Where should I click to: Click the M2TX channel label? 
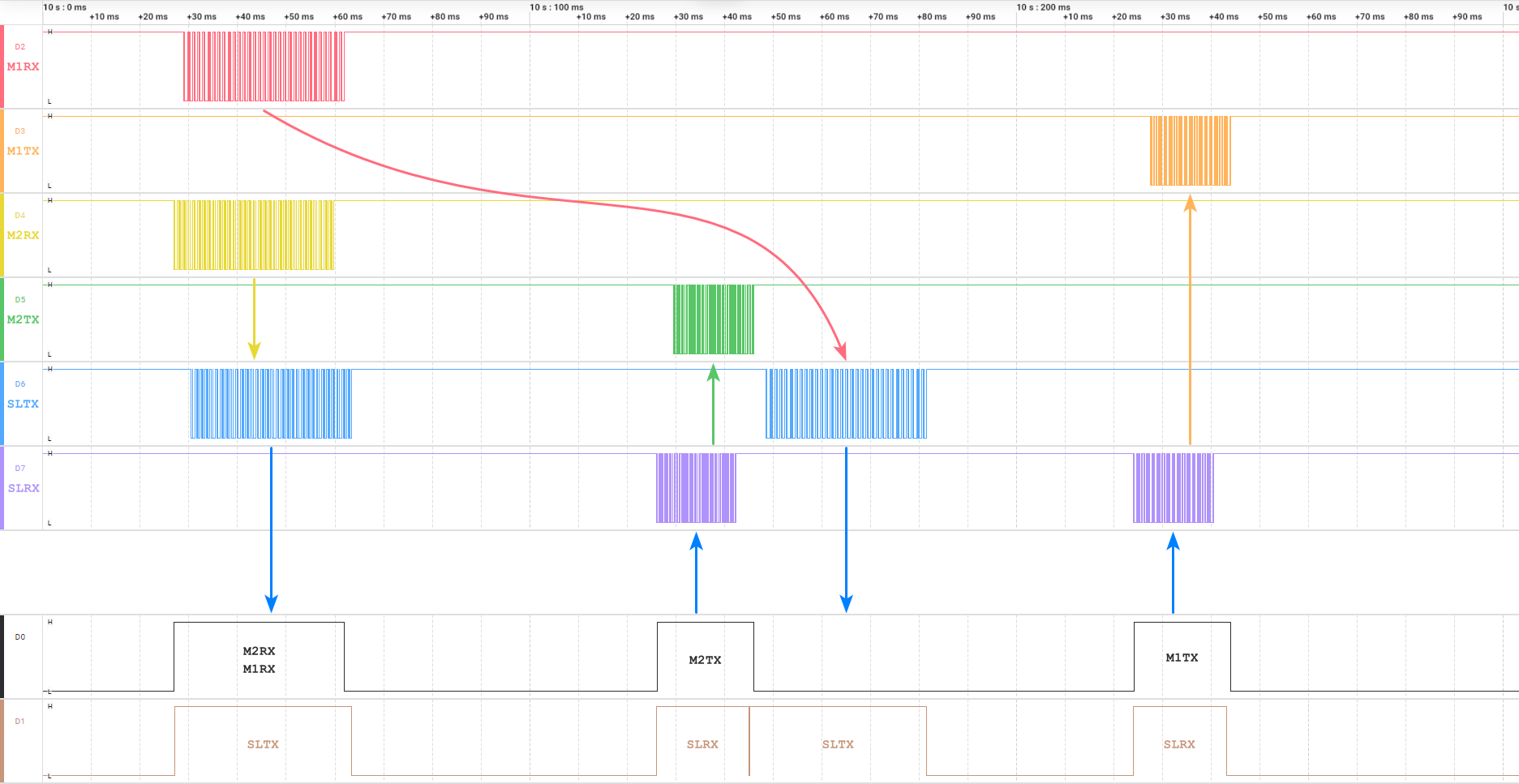click(x=23, y=319)
